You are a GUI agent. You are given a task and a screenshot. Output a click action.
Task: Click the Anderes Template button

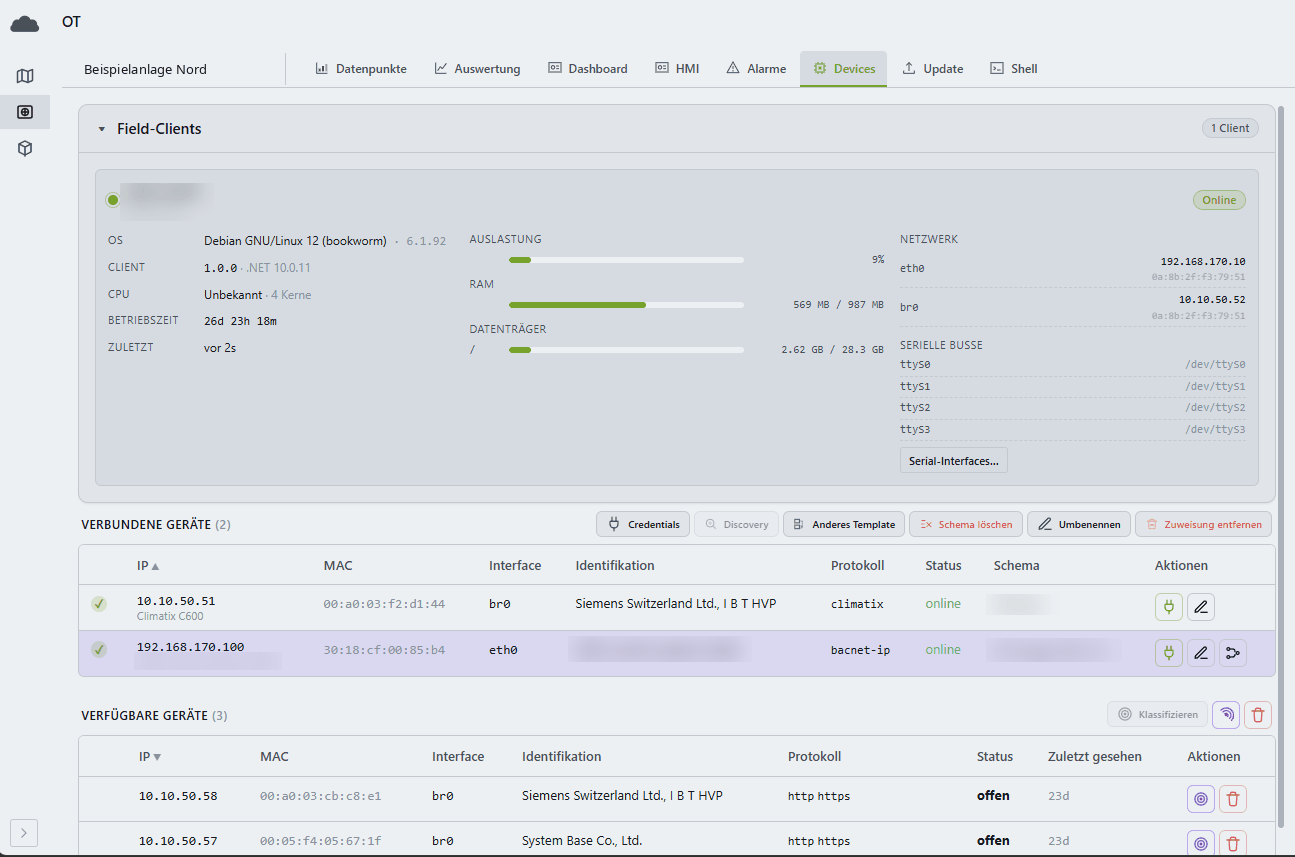844,524
